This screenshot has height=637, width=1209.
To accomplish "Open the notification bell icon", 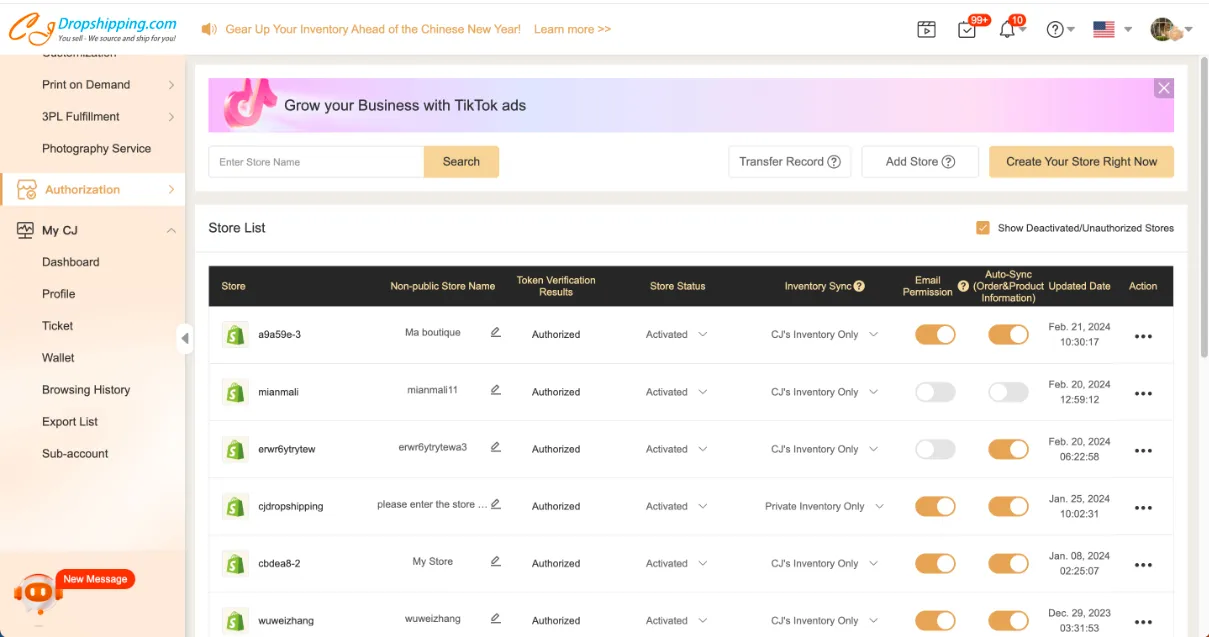I will [1007, 30].
